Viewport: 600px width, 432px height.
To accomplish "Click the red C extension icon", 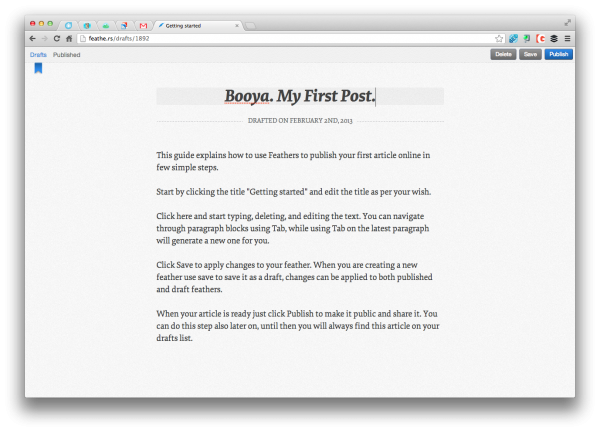I will [541, 38].
